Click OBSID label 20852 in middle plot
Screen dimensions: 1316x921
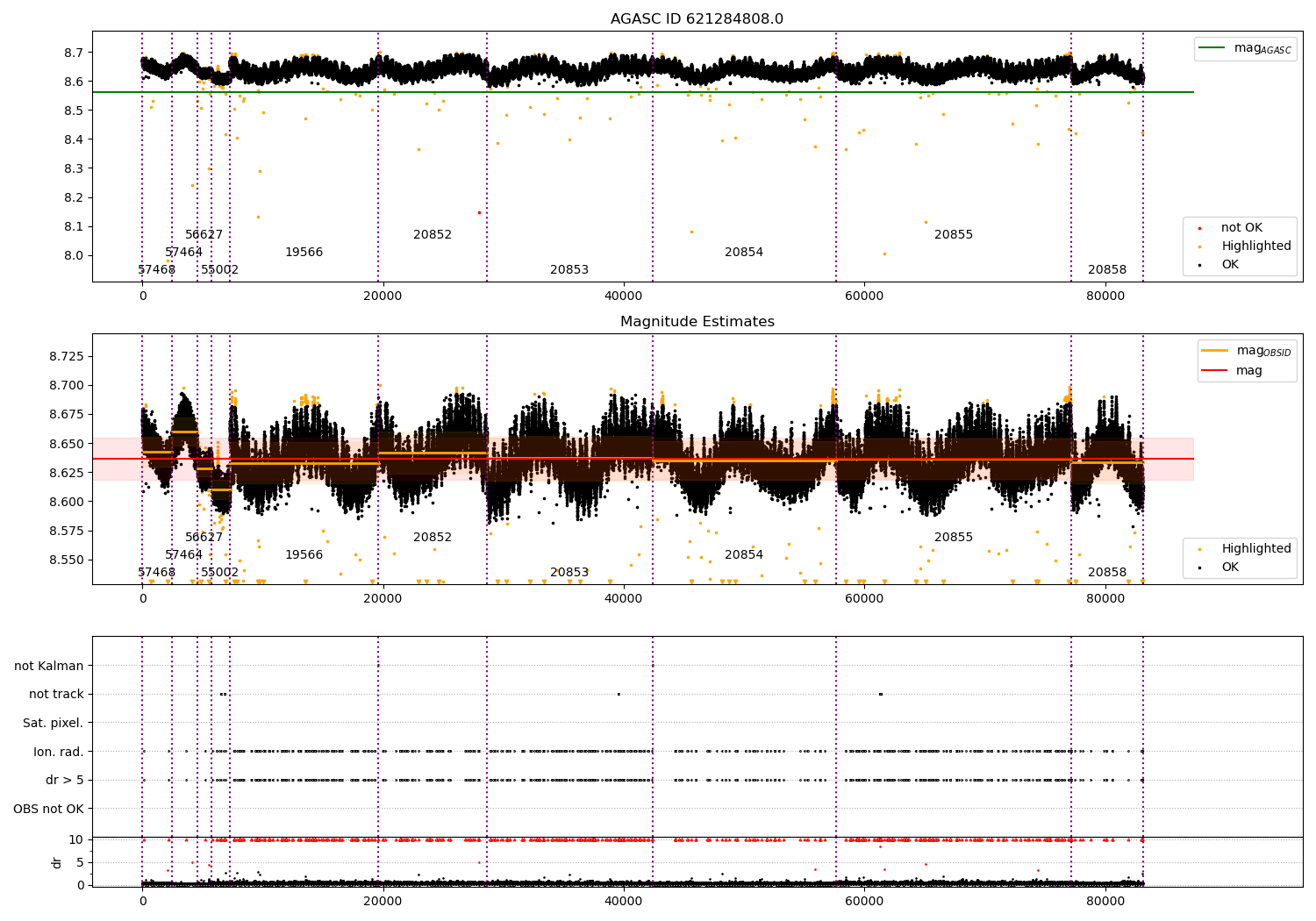433,538
